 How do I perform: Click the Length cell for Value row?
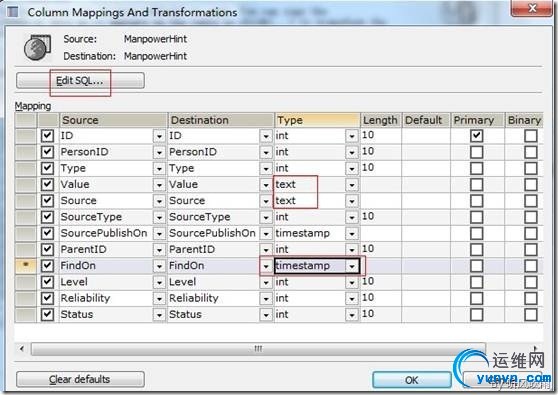[x=381, y=184]
